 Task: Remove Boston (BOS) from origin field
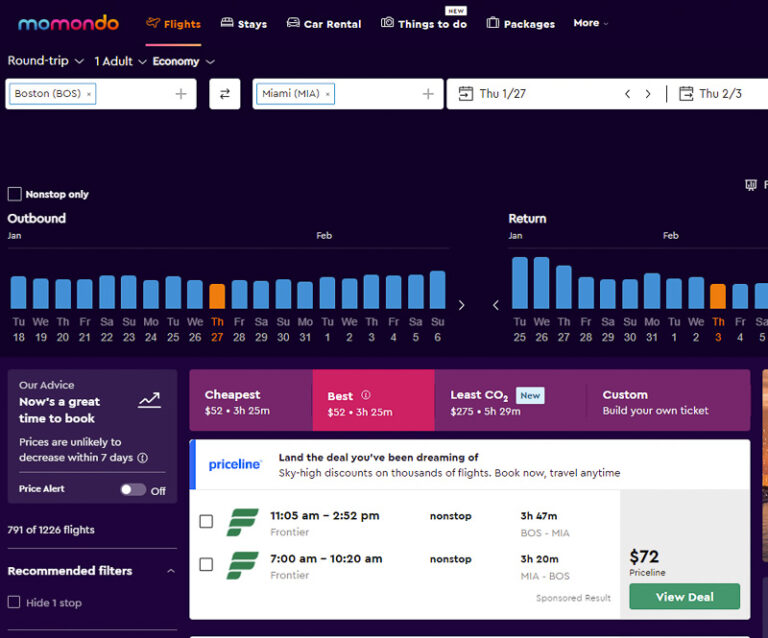click(88, 94)
